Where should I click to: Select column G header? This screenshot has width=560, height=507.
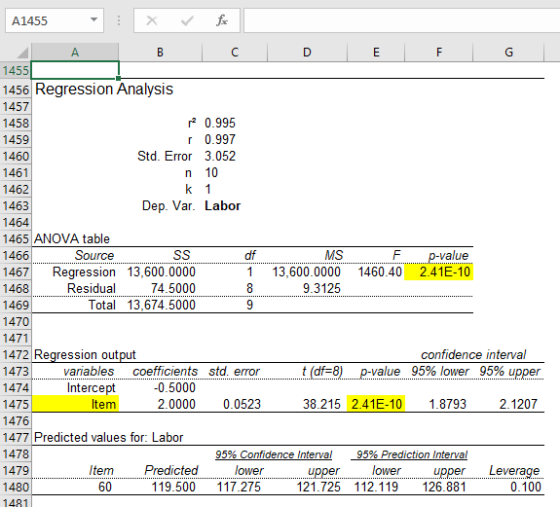click(509, 52)
